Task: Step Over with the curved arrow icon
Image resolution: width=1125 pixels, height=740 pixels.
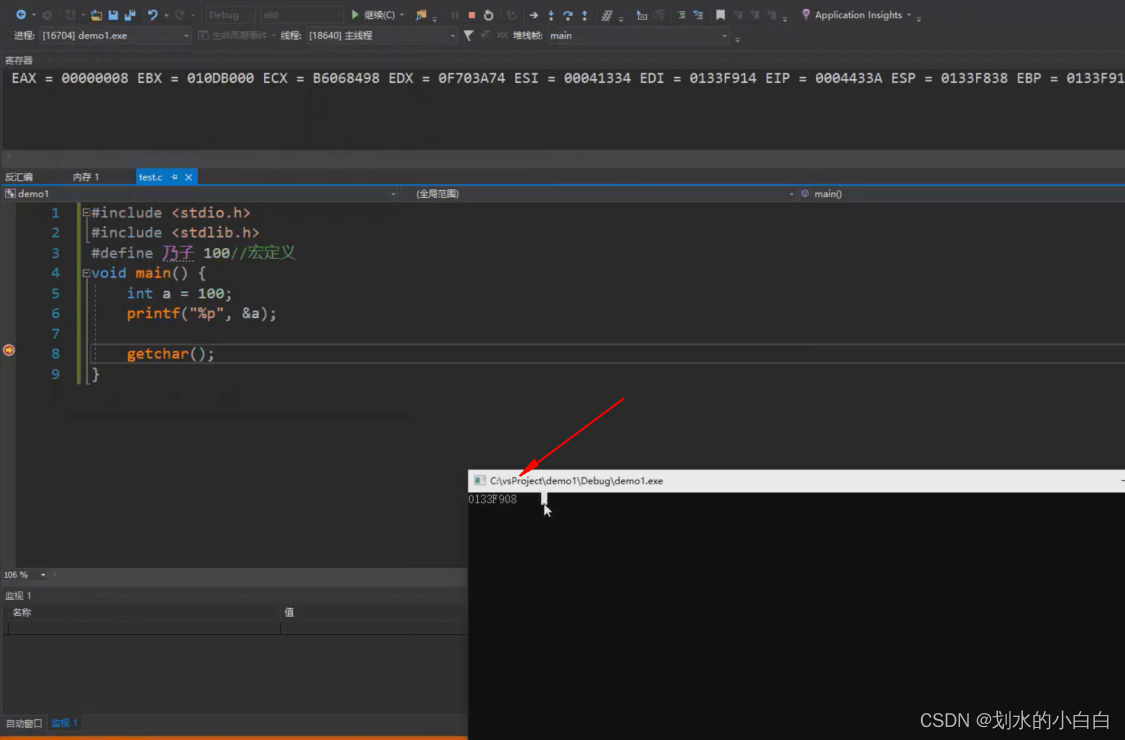Action: (x=568, y=15)
